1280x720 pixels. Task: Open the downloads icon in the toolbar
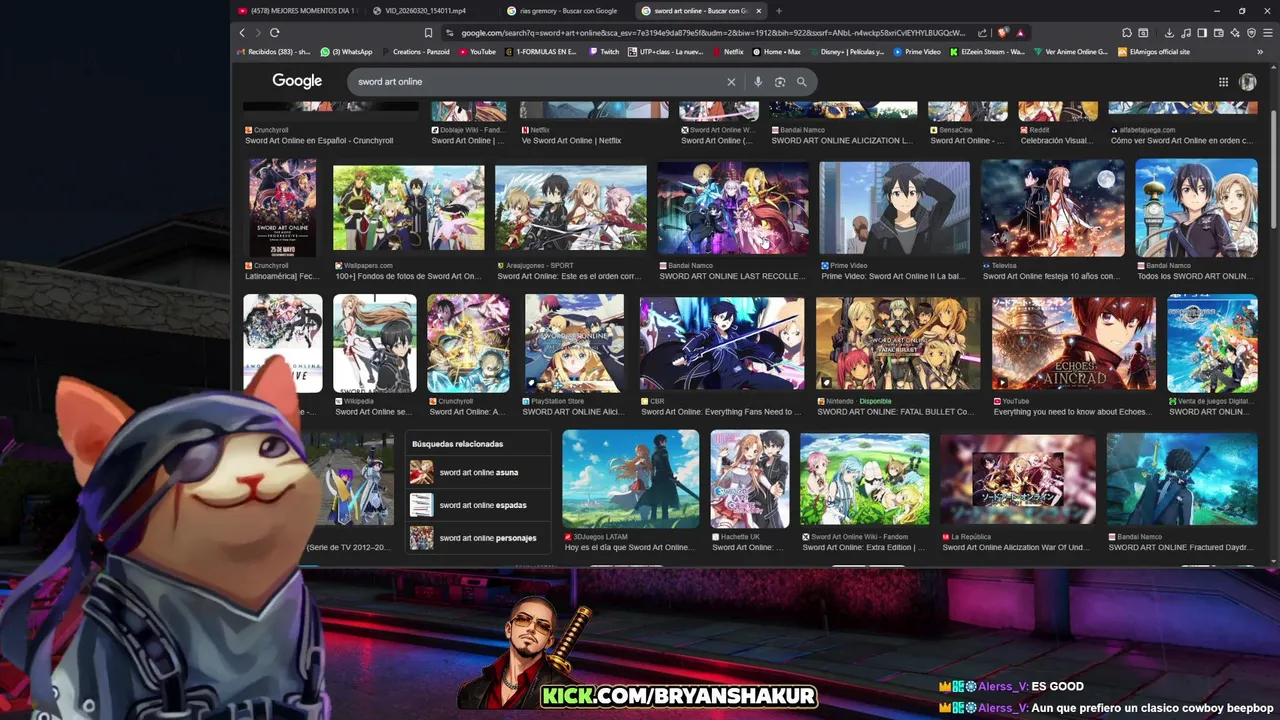[1168, 32]
